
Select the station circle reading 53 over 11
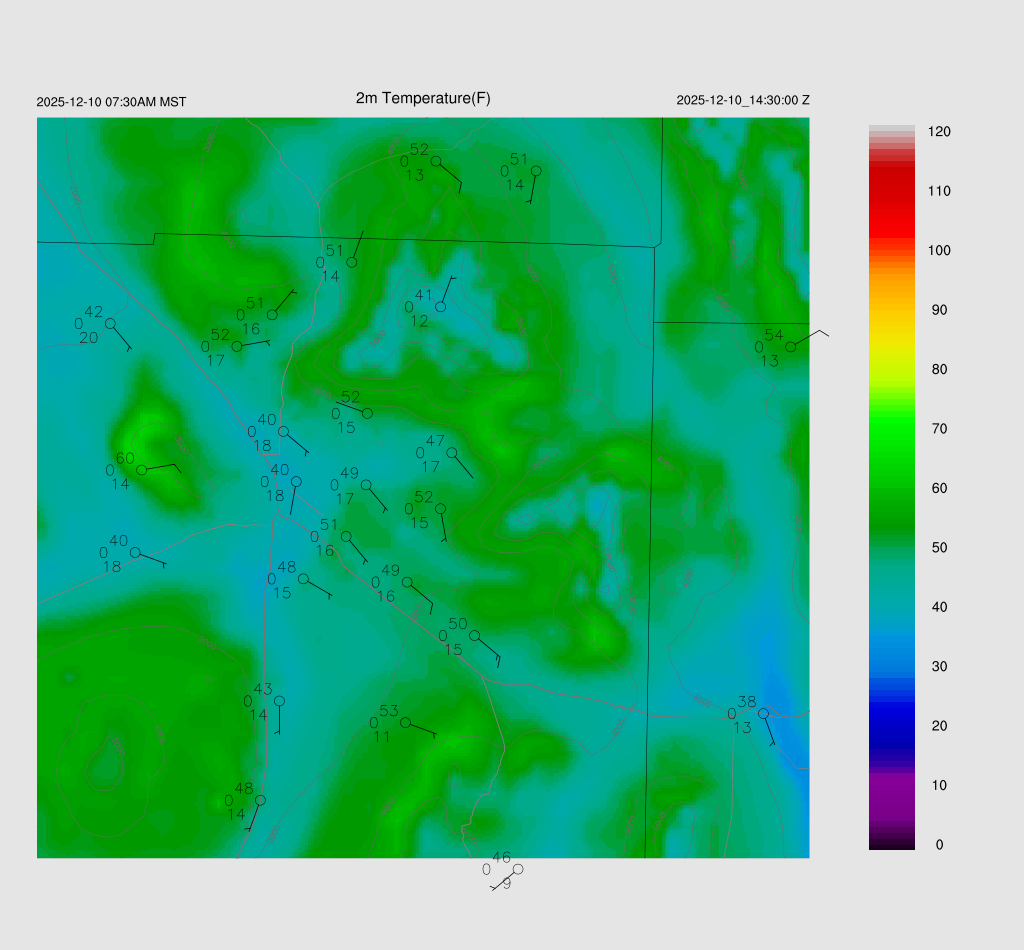coord(405,722)
